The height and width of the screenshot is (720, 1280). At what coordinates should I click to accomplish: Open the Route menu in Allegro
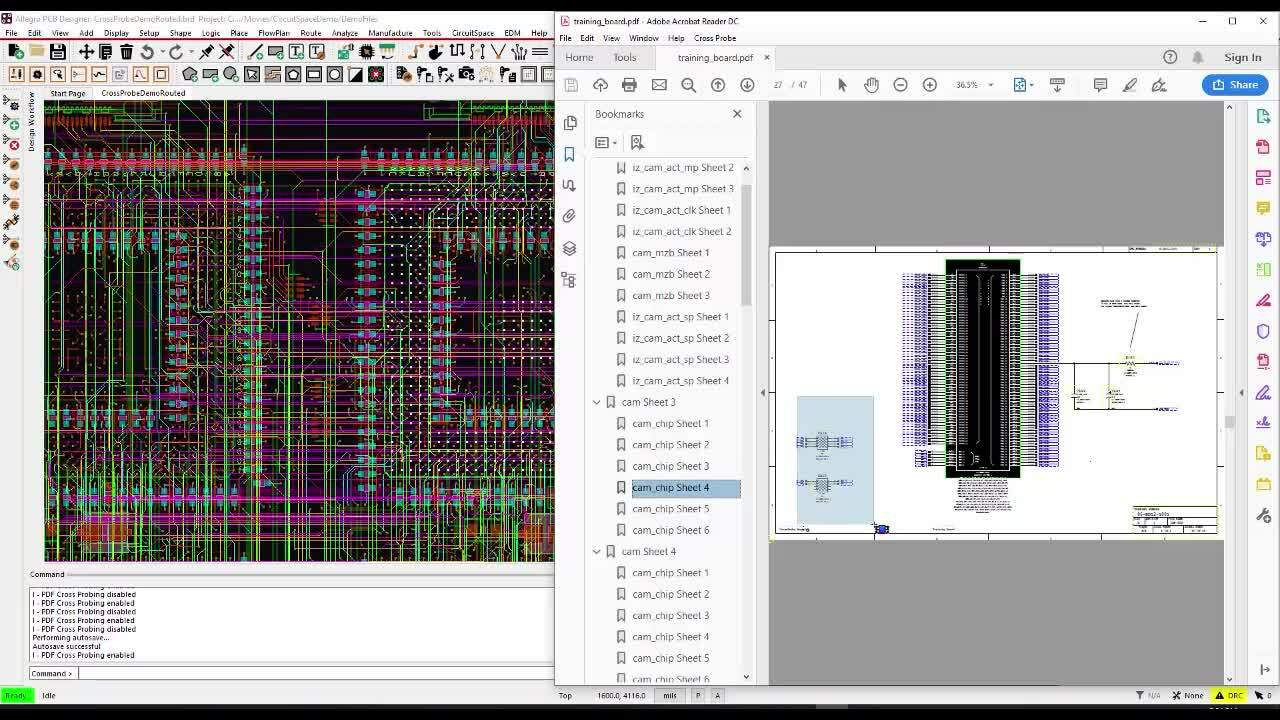pos(311,33)
